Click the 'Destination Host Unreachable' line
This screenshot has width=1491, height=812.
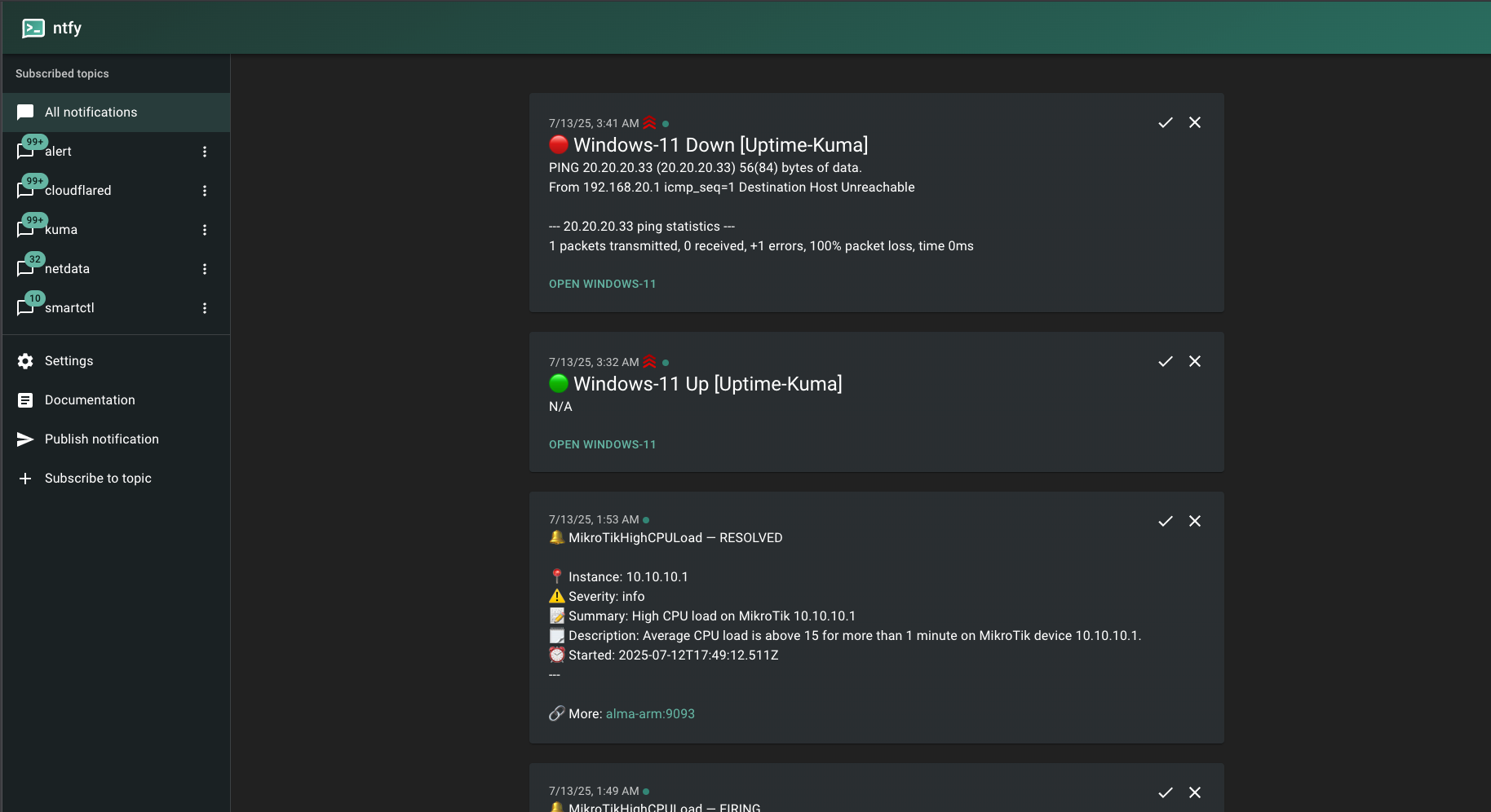pos(732,188)
